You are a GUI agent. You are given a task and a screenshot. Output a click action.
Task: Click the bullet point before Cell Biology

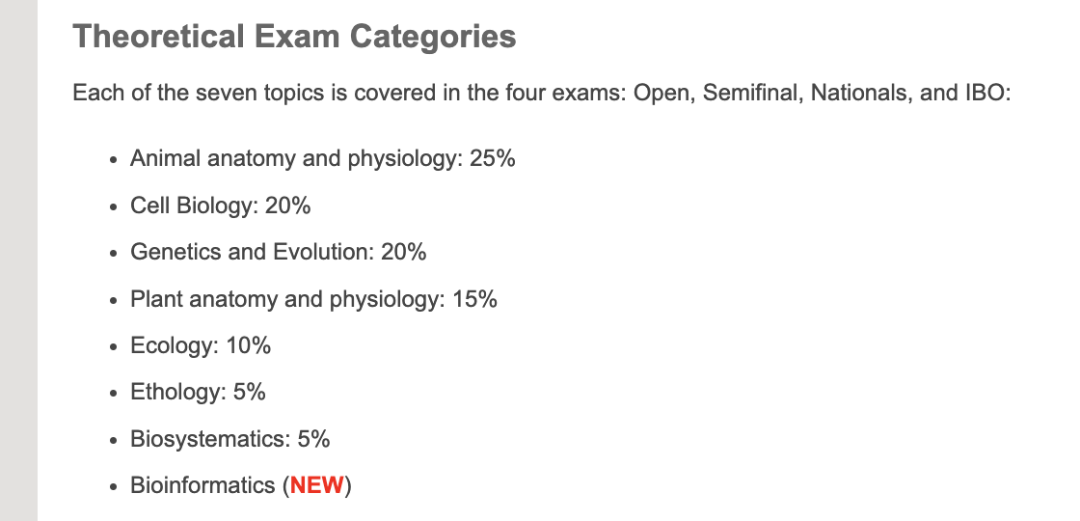(115, 207)
